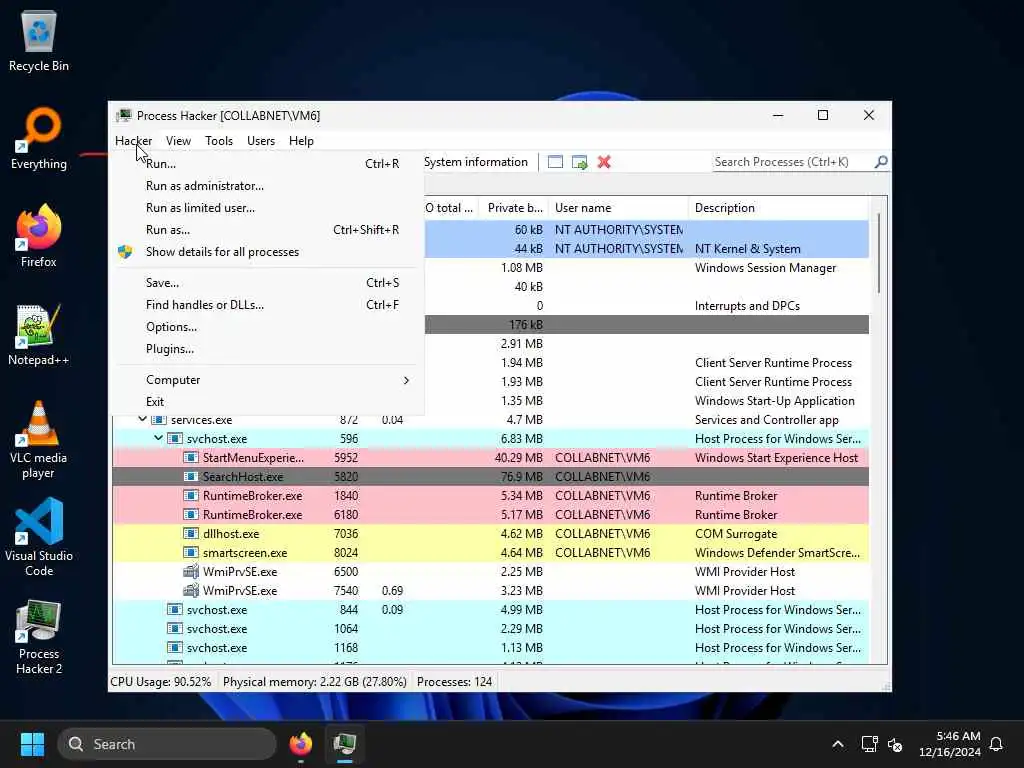
Task: Click the Process Hacker title bar icon
Action: 123,116
